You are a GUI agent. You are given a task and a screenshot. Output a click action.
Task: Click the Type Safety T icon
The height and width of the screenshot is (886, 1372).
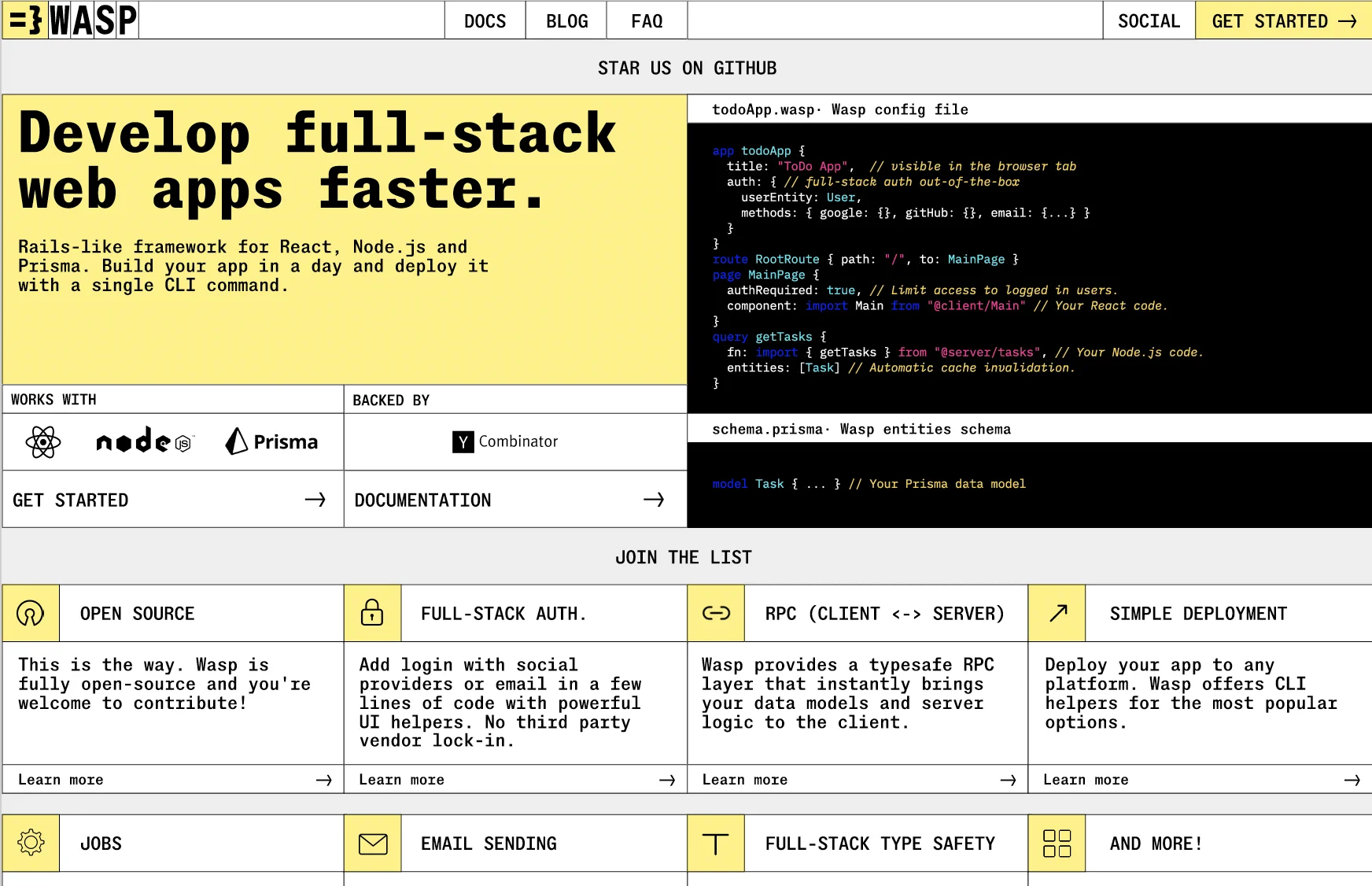716,843
